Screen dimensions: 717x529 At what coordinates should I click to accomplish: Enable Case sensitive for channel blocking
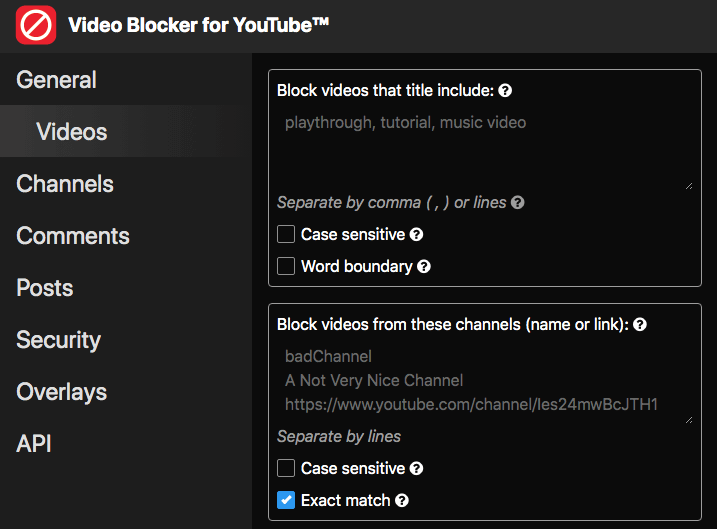pos(286,468)
